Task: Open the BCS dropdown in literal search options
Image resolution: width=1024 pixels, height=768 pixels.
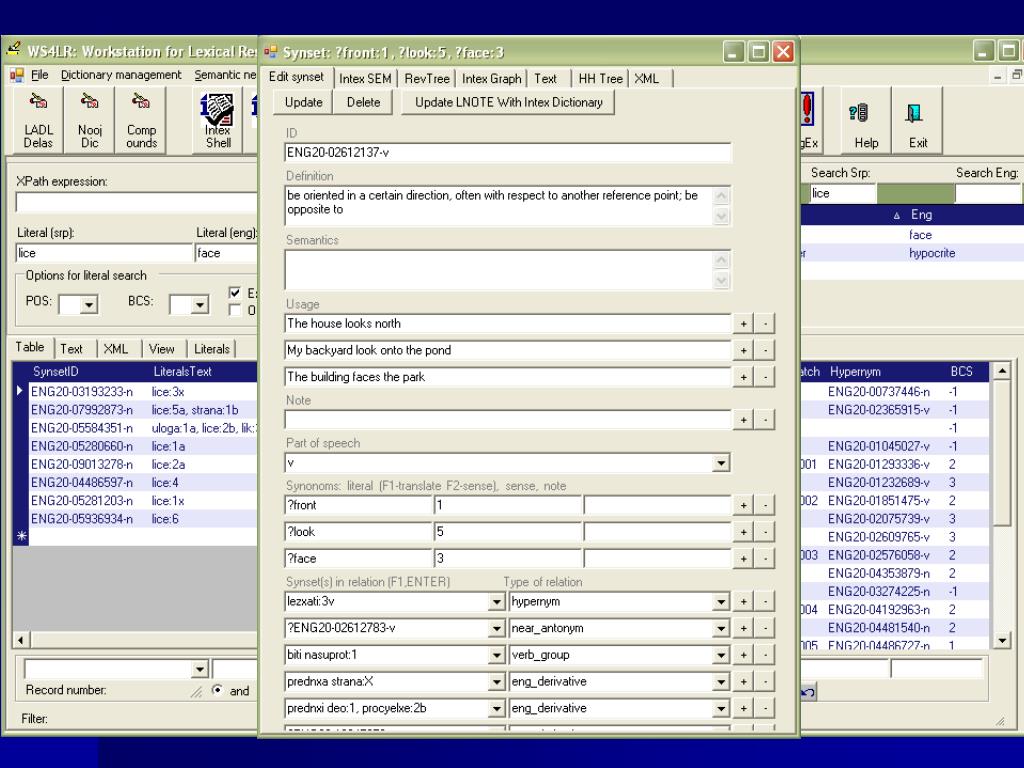Action: click(x=200, y=304)
